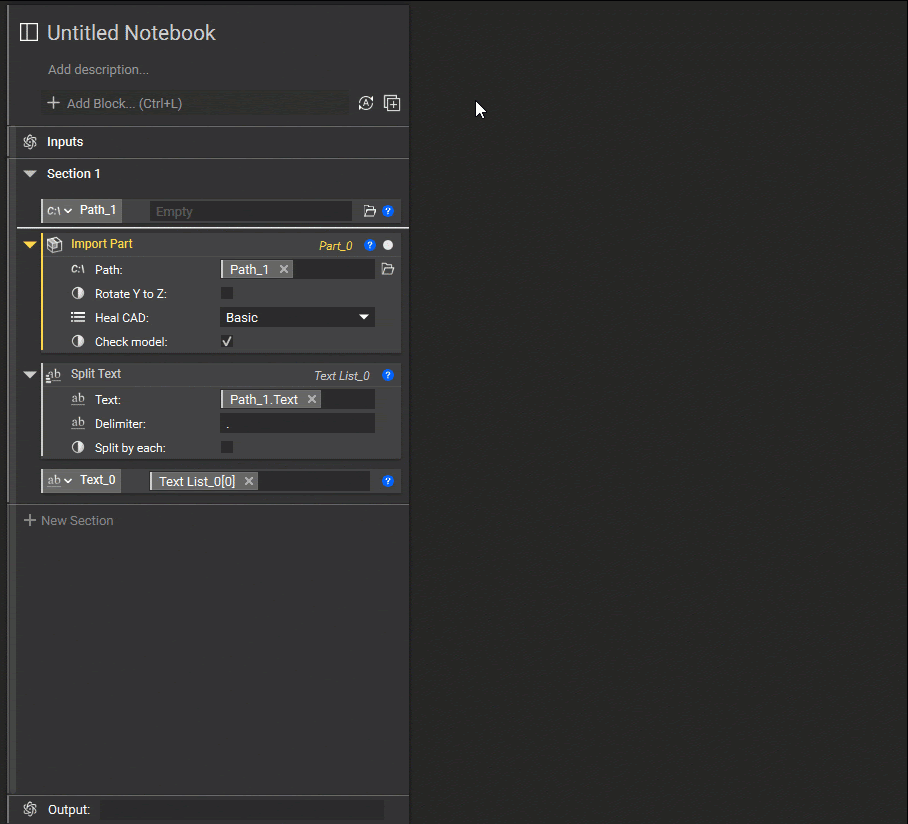Open Path_1 variable type dropdown
908x824 pixels.
60,211
